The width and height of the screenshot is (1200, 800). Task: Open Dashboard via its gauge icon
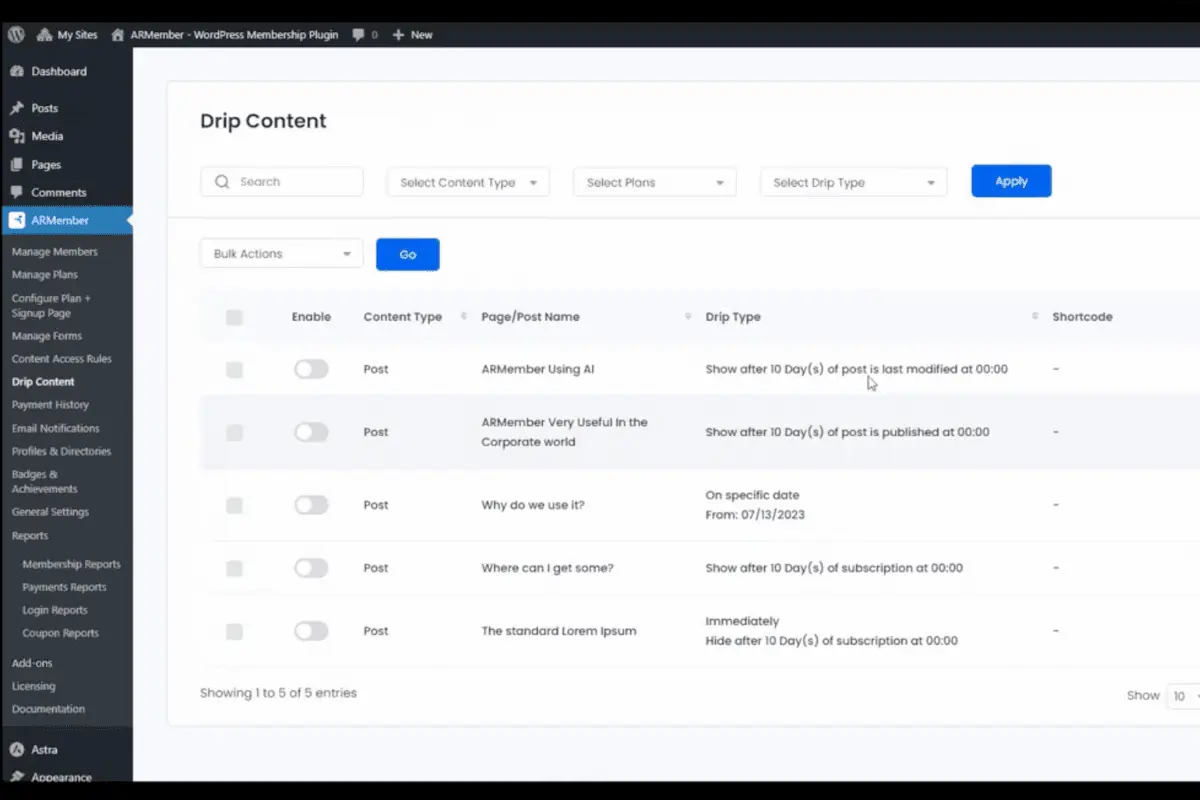click(17, 72)
